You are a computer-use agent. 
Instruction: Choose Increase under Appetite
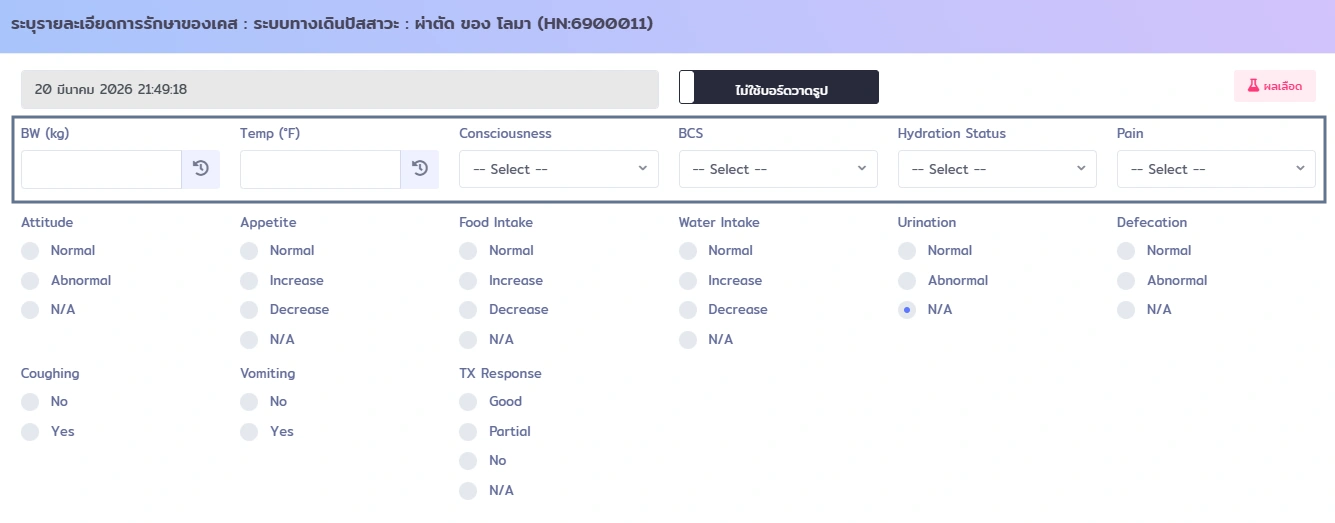tap(249, 281)
